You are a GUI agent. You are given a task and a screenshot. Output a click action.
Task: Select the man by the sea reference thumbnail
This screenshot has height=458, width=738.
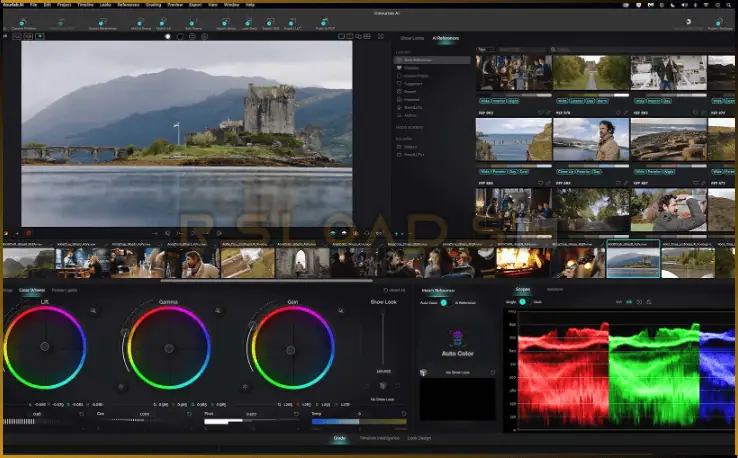591,139
